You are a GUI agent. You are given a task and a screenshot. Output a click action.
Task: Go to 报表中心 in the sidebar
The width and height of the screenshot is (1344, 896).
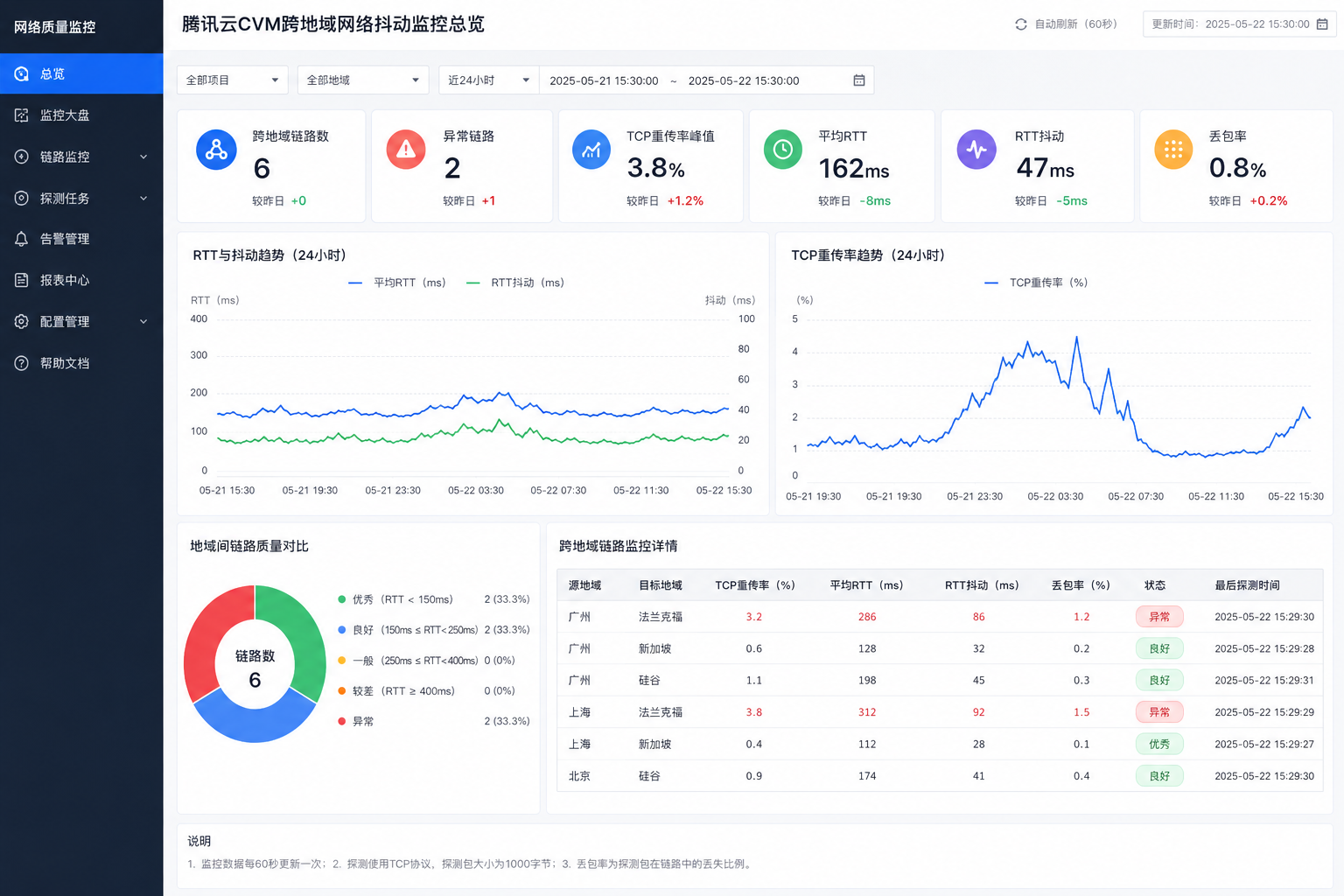[81, 280]
